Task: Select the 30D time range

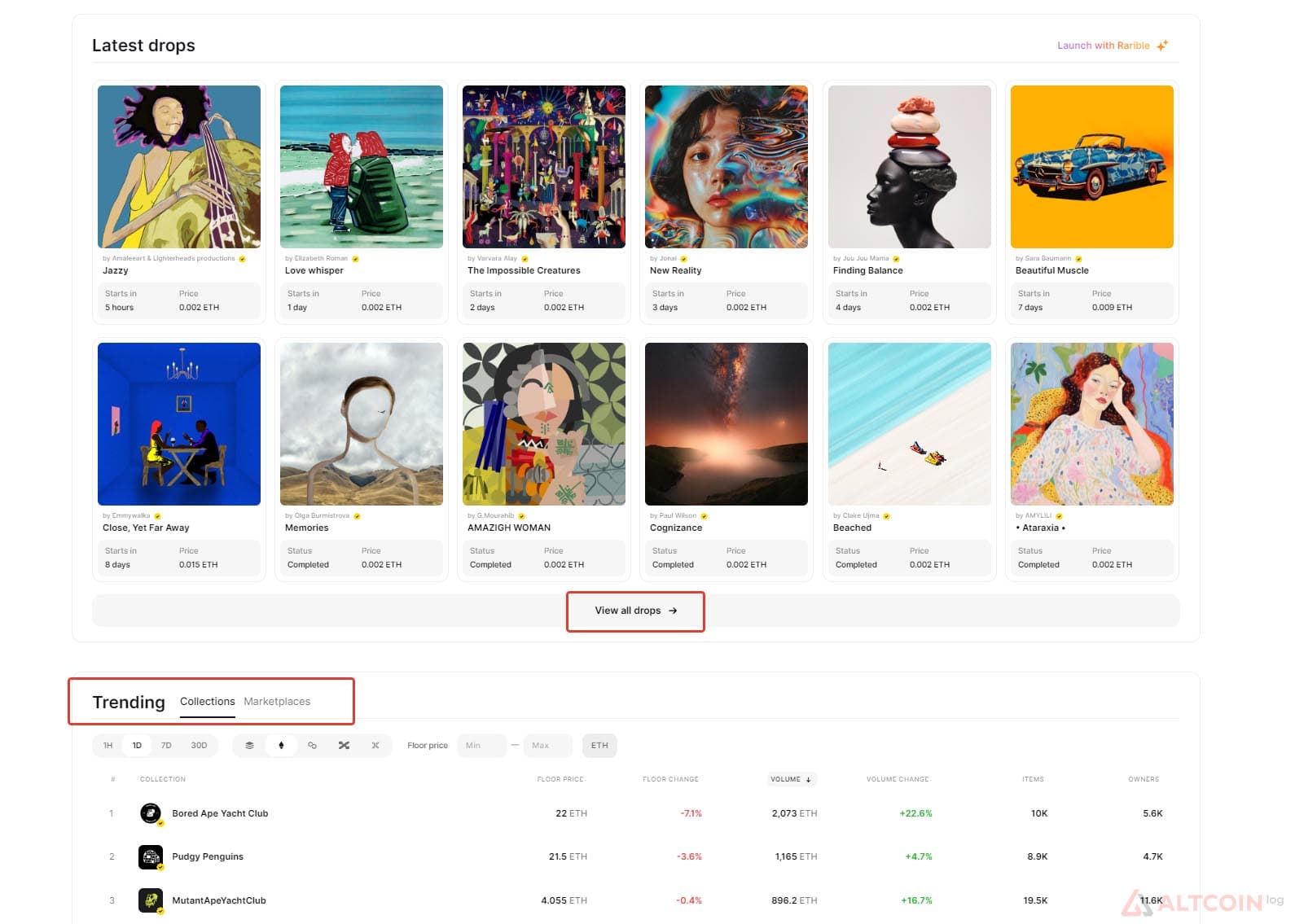Action: [x=199, y=746]
